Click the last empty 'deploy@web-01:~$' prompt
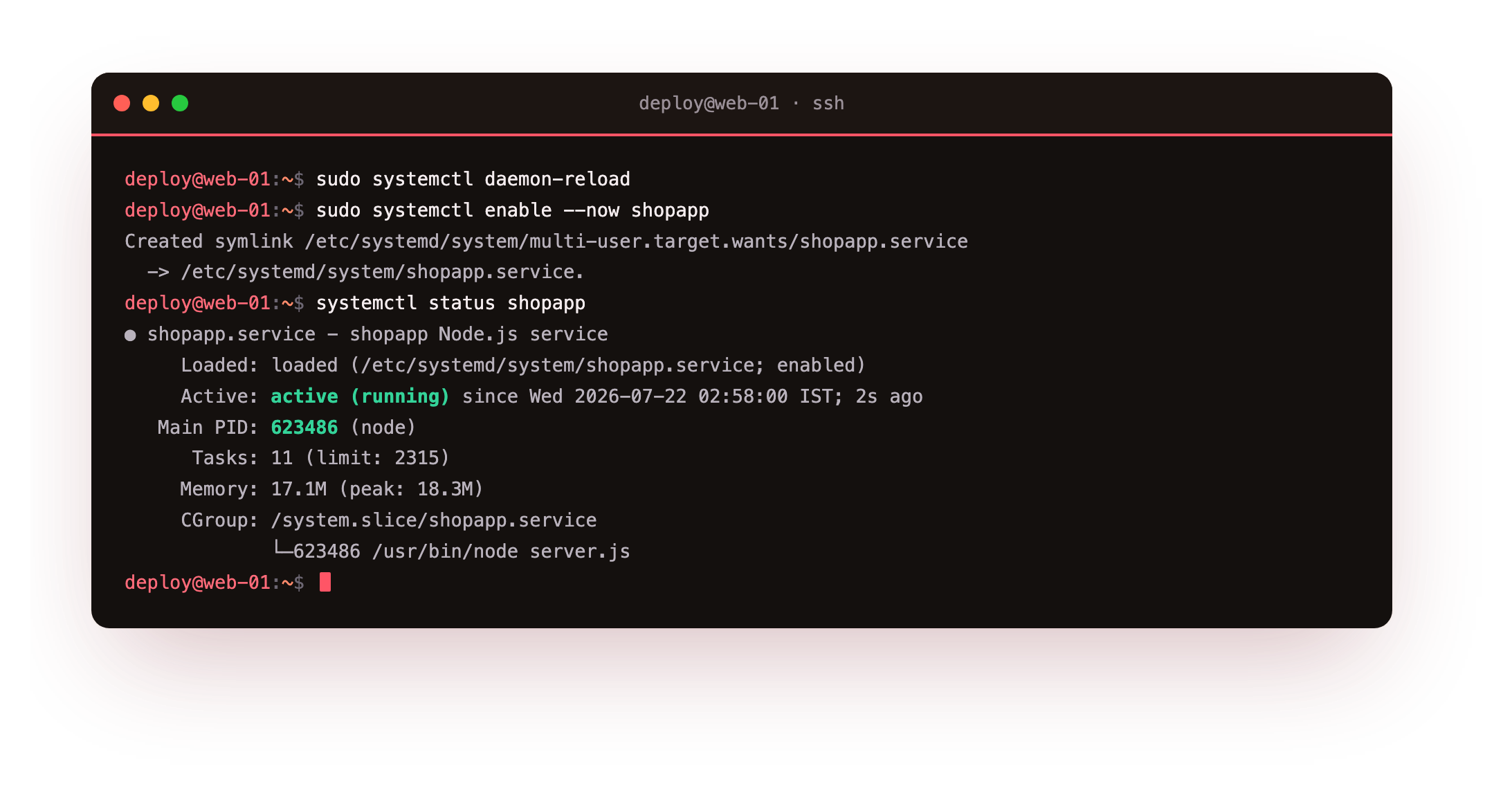1512x795 pixels. click(215, 583)
